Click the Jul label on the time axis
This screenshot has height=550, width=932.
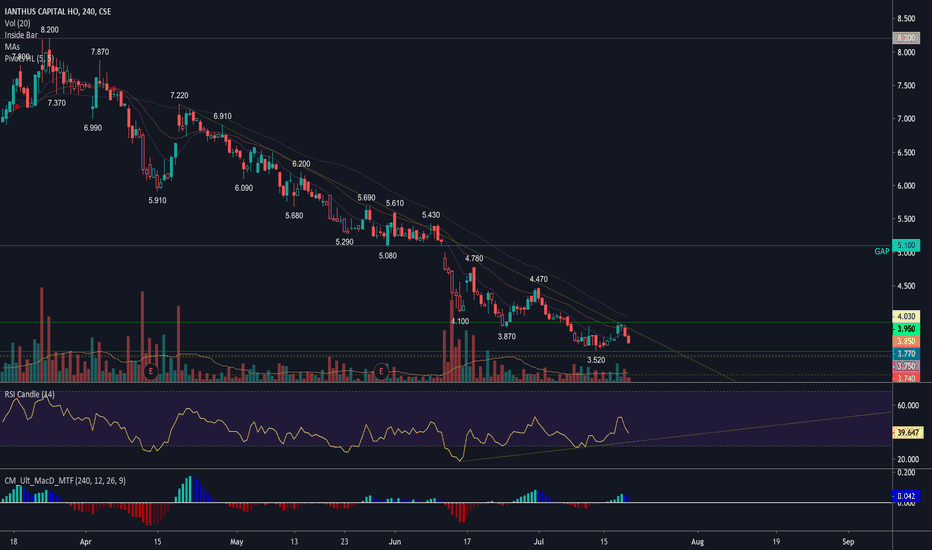pyautogui.click(x=539, y=542)
